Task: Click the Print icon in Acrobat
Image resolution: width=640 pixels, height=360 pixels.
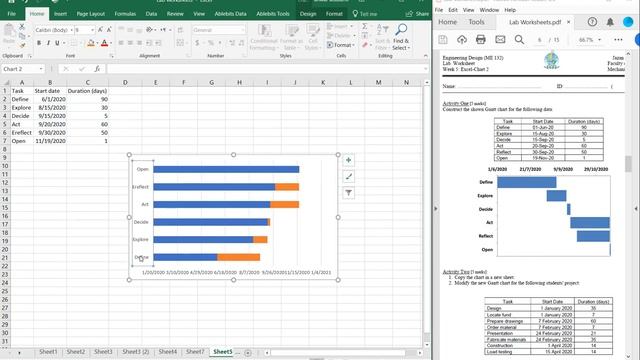Action: coord(481,40)
